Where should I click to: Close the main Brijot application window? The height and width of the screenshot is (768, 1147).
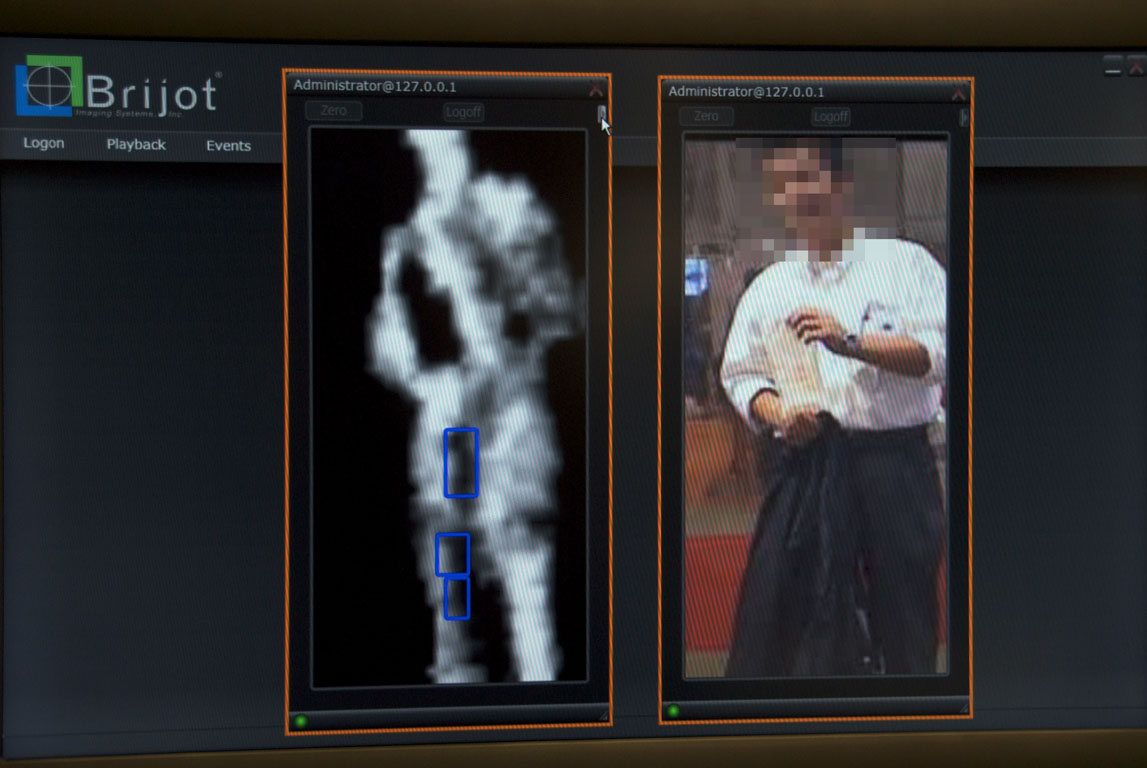tap(1137, 67)
